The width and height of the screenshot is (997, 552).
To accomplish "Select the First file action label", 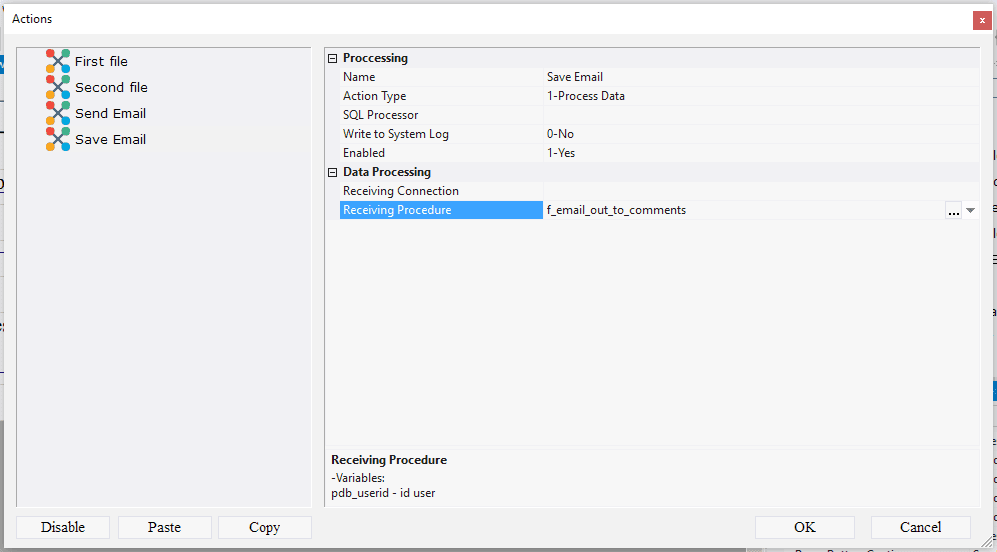I will 101,61.
